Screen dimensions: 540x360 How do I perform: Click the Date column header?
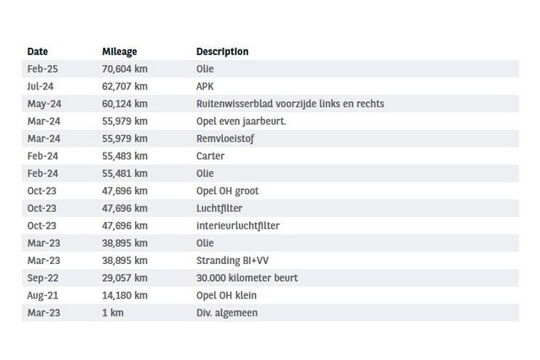pos(38,52)
